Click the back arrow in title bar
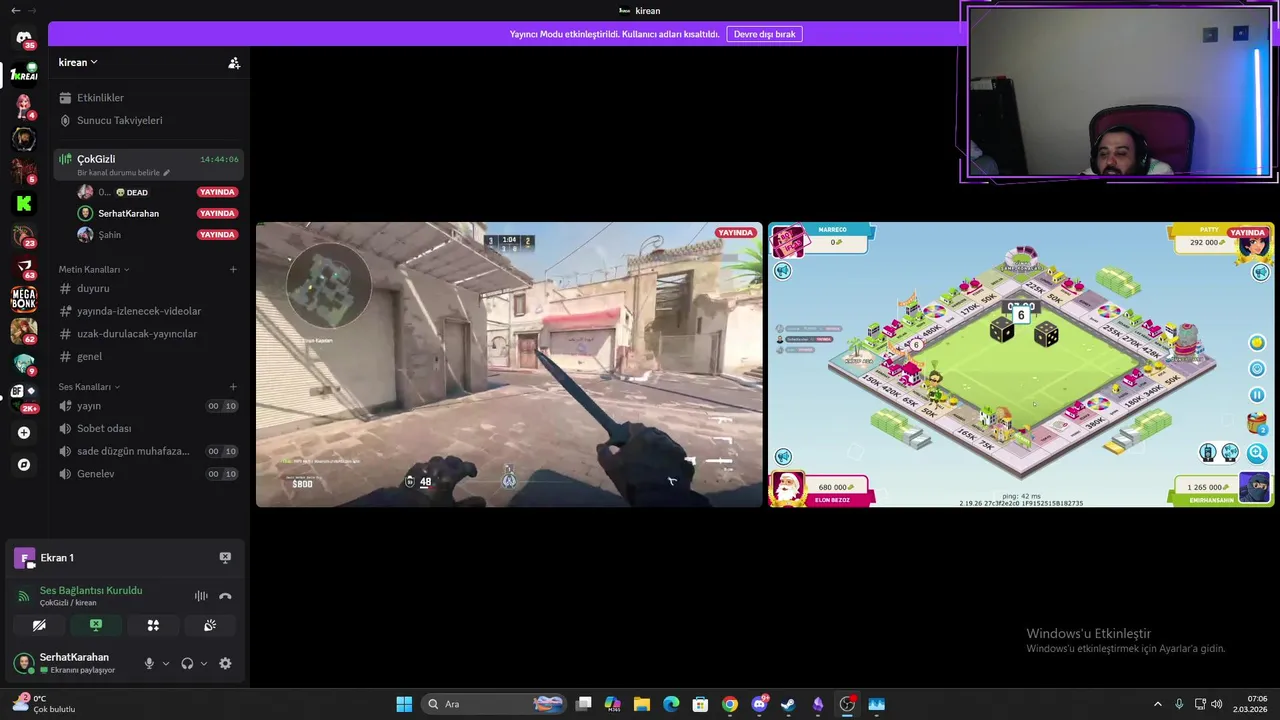Image resolution: width=1280 pixels, height=720 pixels. point(15,10)
